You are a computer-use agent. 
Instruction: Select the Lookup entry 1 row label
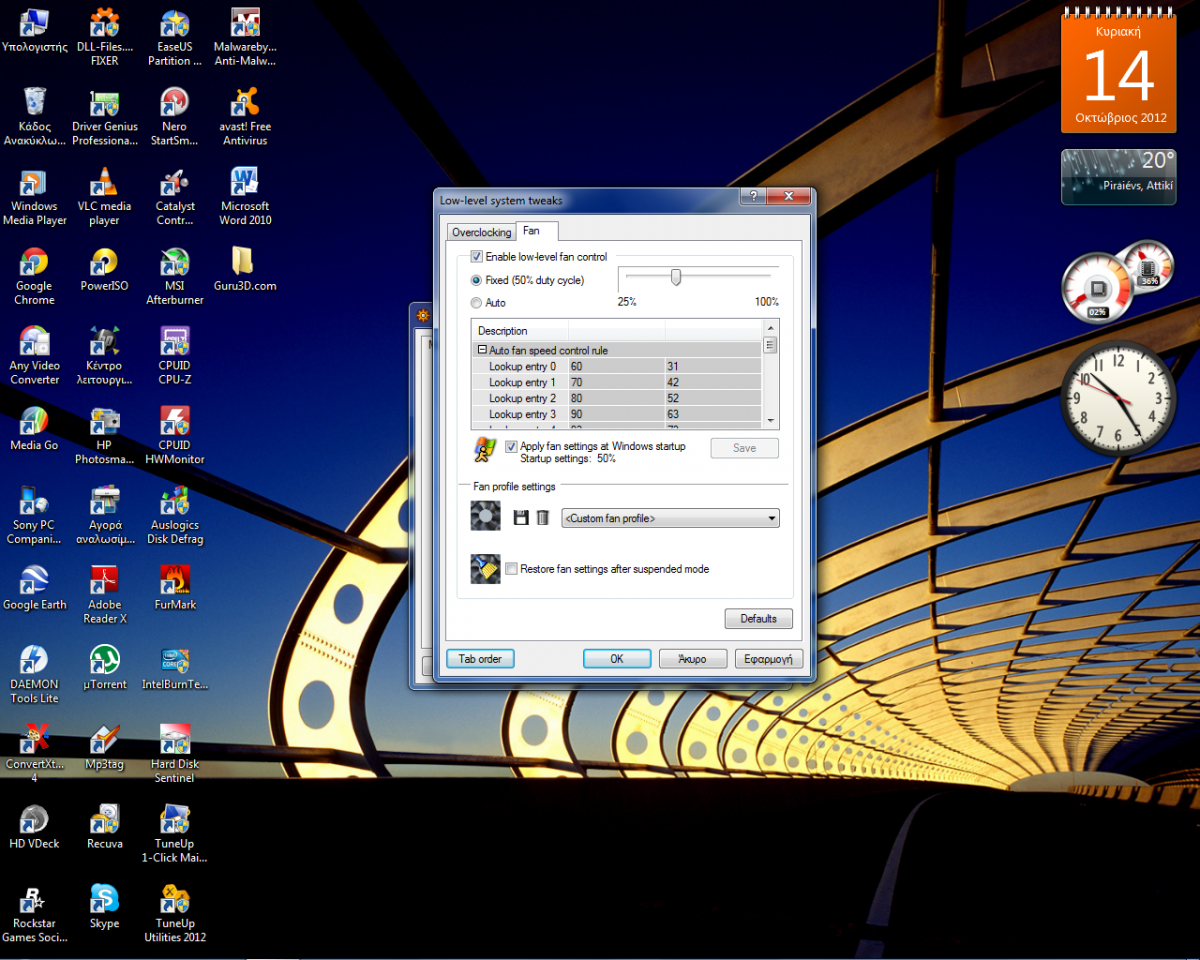pyautogui.click(x=522, y=383)
